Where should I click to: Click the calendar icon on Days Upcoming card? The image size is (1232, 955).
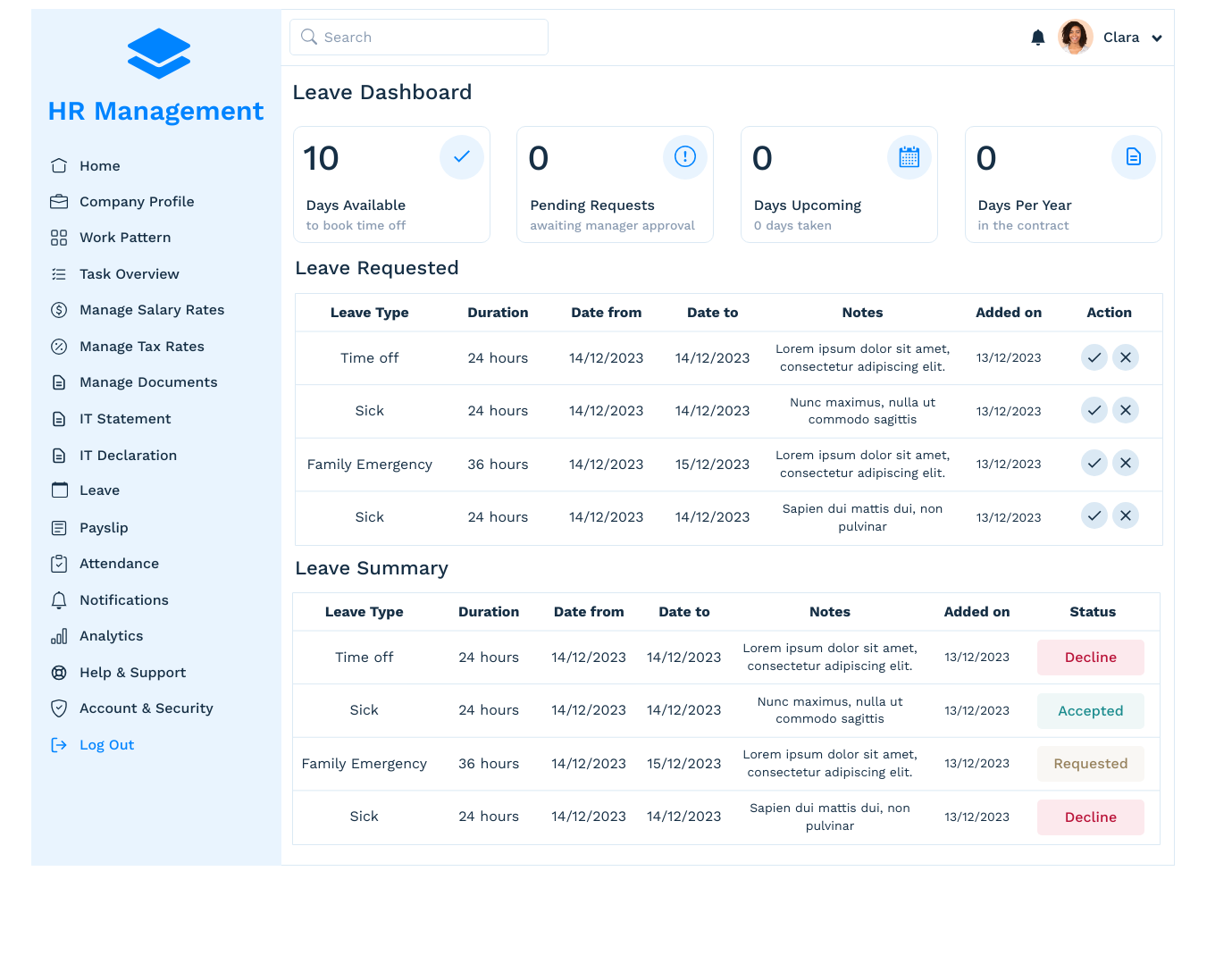pos(909,157)
